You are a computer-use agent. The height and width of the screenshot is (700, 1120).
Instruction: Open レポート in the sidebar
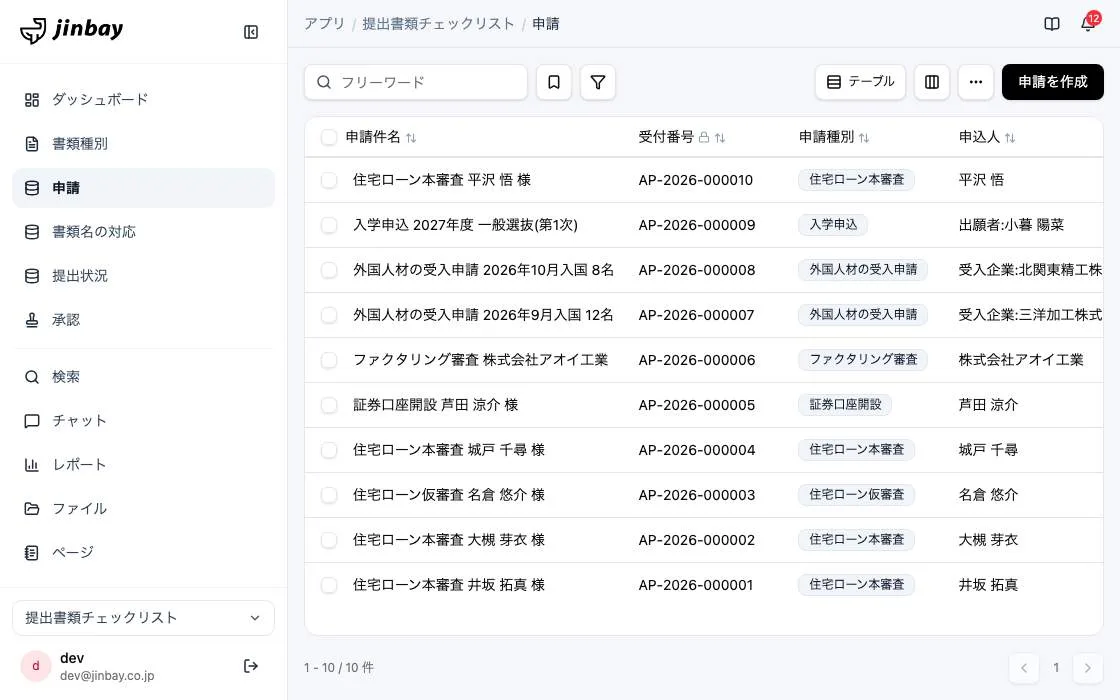144,465
